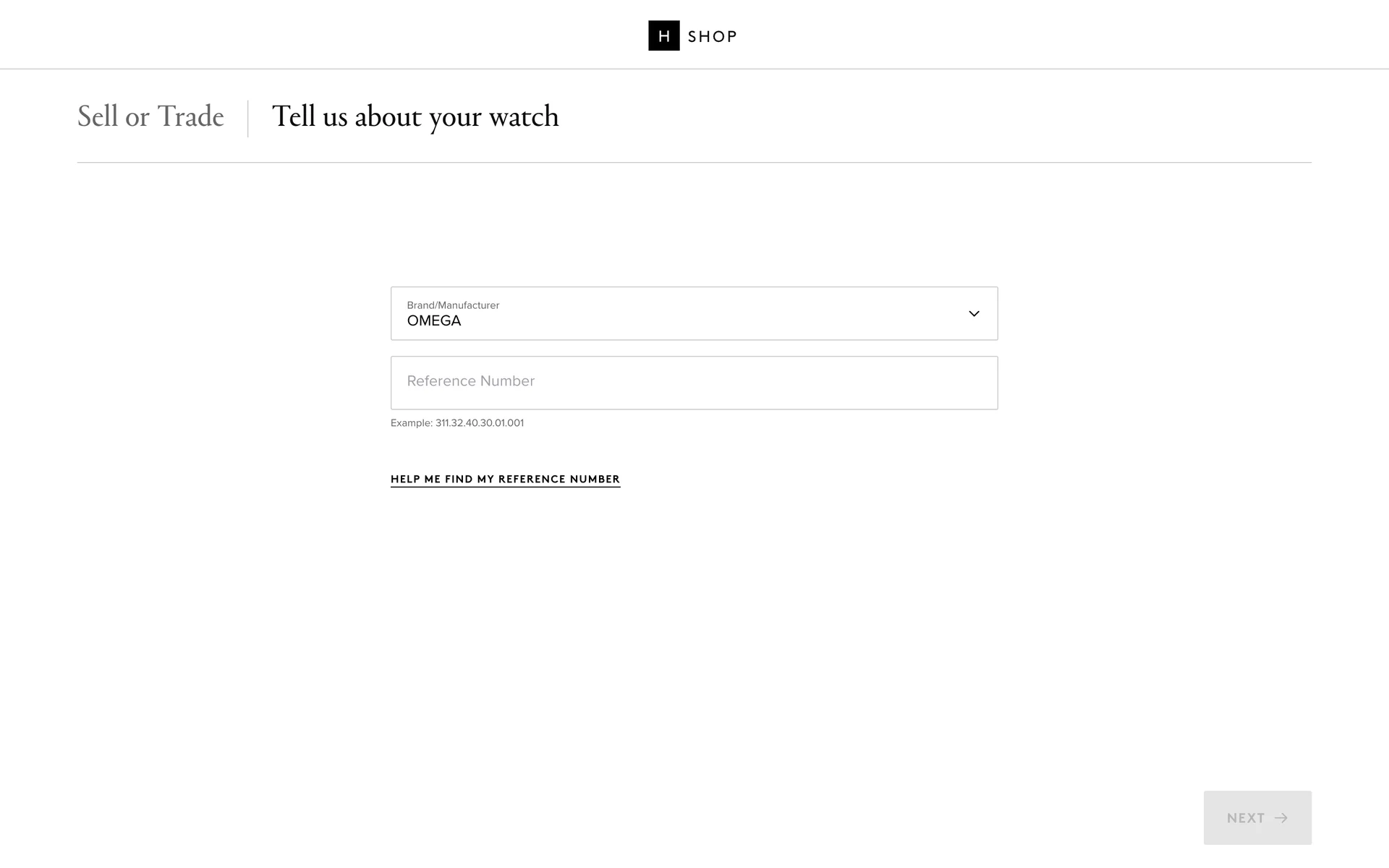Click the Reference Number placeholder text
1389x868 pixels.
471,381
